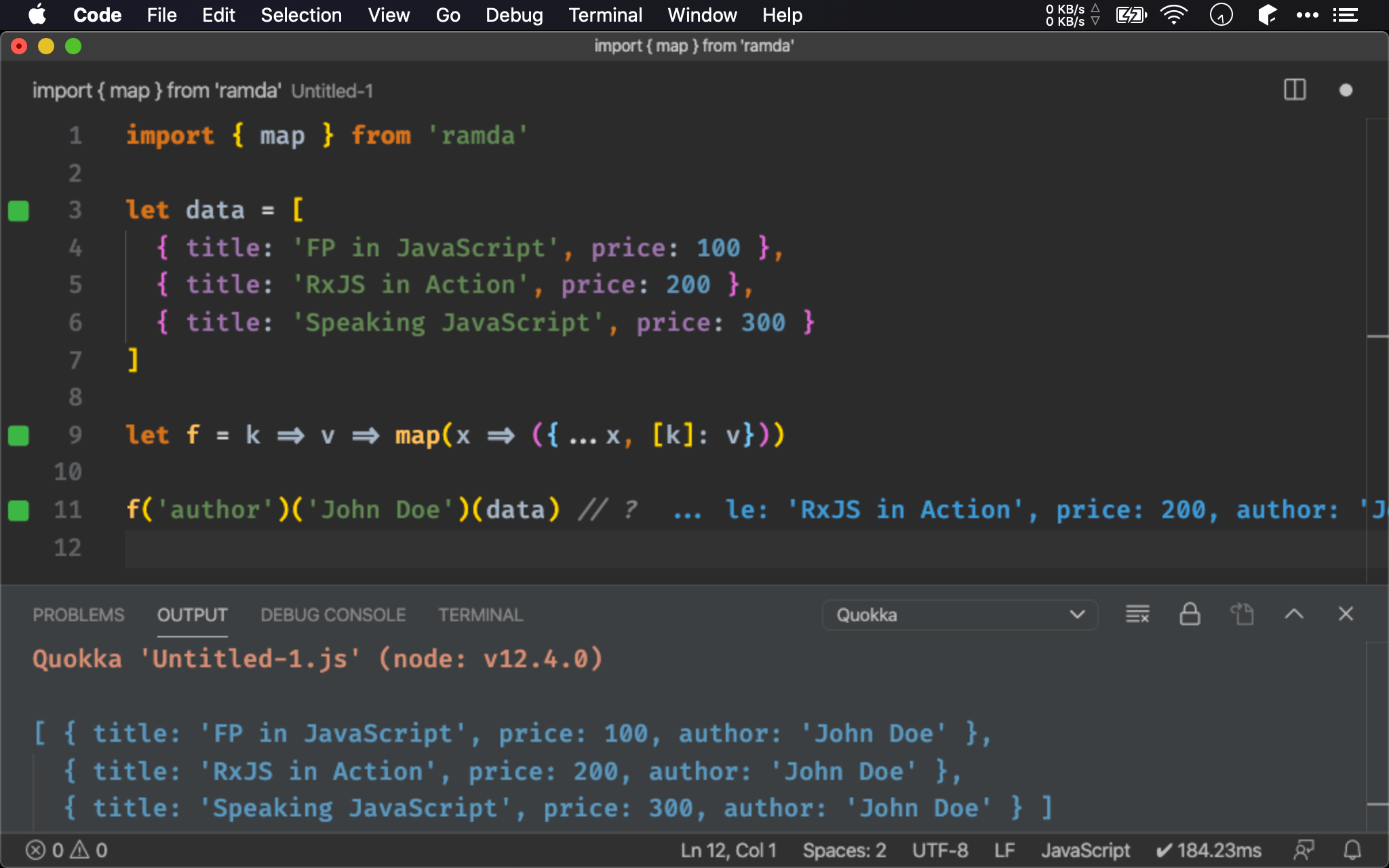The height and width of the screenshot is (868, 1389).
Task: Click output row 'RxJS in Action'
Action: tap(513, 772)
